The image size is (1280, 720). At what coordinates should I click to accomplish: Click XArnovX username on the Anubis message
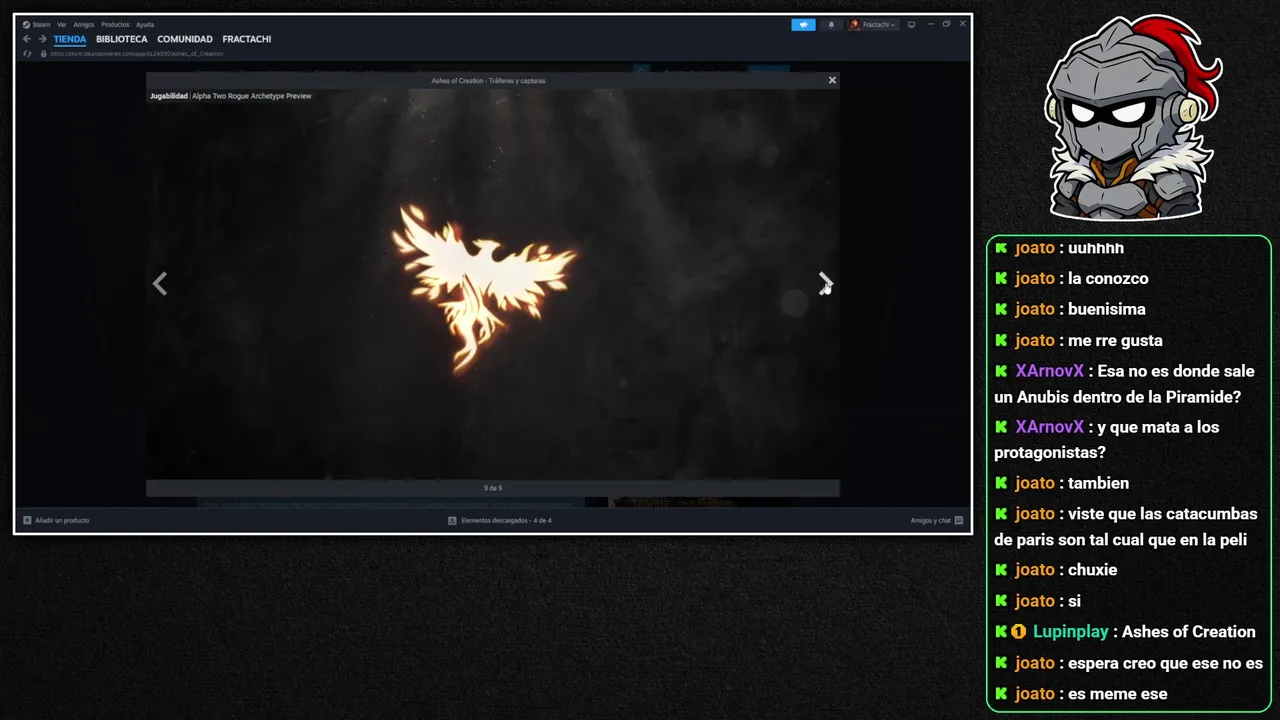(x=1049, y=371)
